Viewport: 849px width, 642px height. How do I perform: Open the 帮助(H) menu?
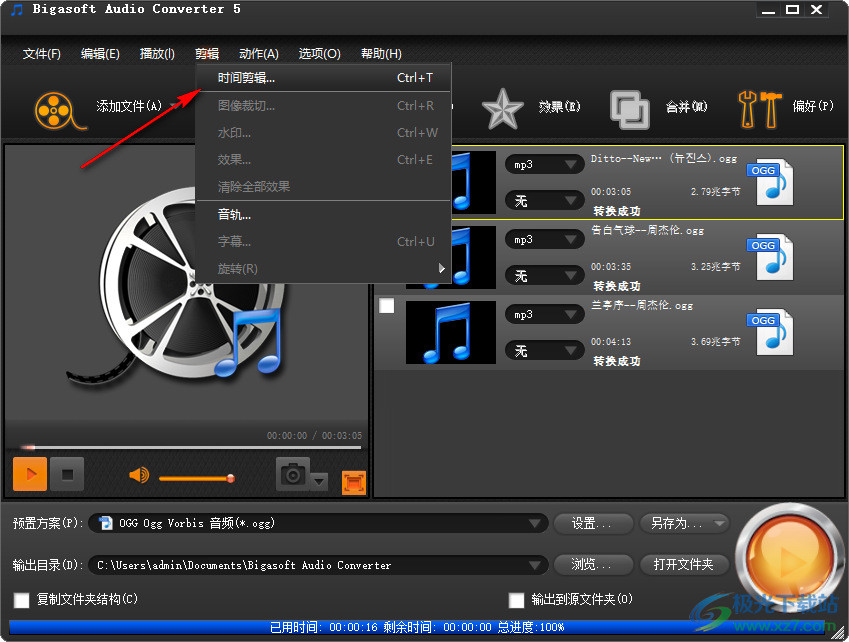coord(381,54)
